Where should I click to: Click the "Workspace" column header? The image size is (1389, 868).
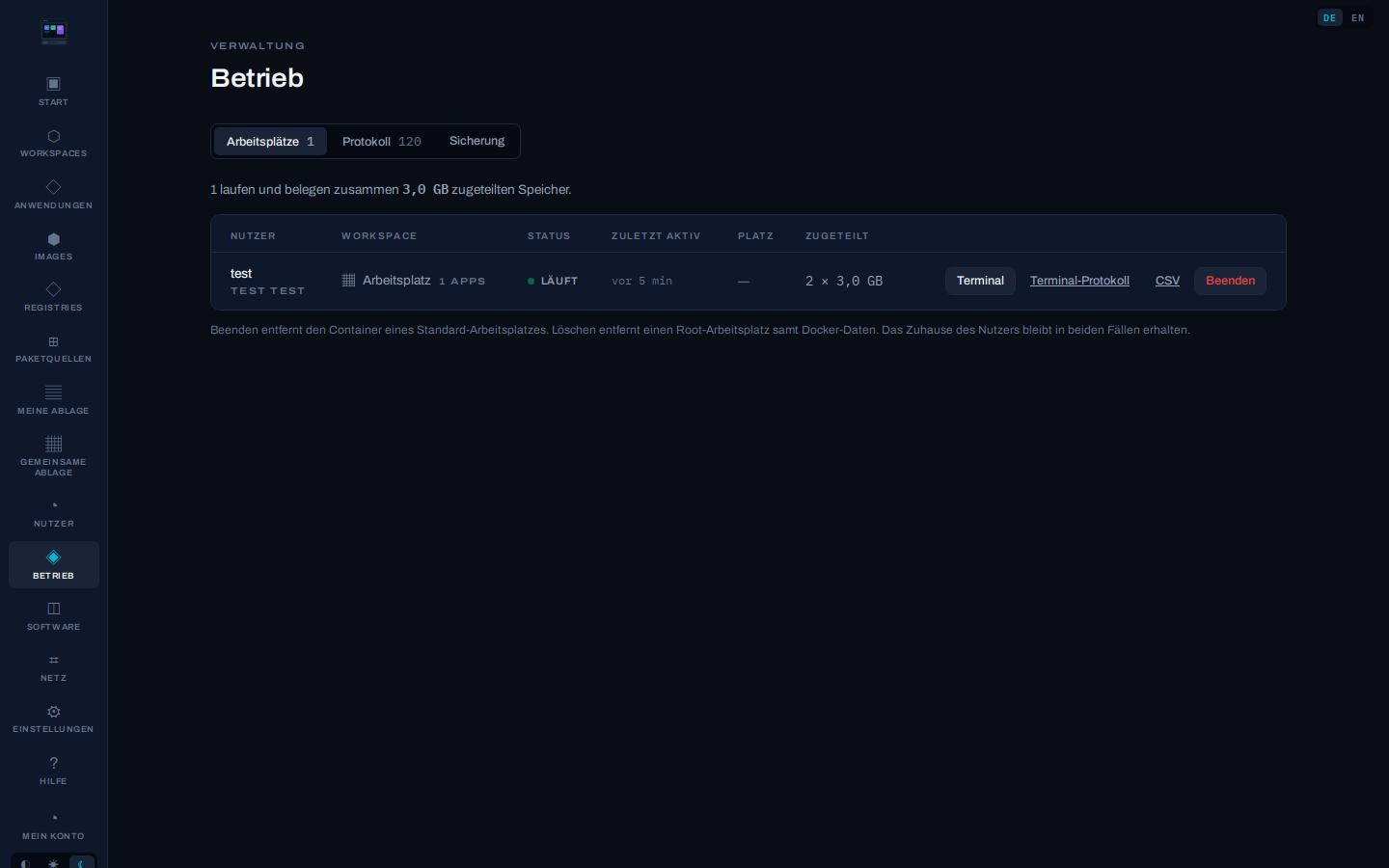point(379,235)
